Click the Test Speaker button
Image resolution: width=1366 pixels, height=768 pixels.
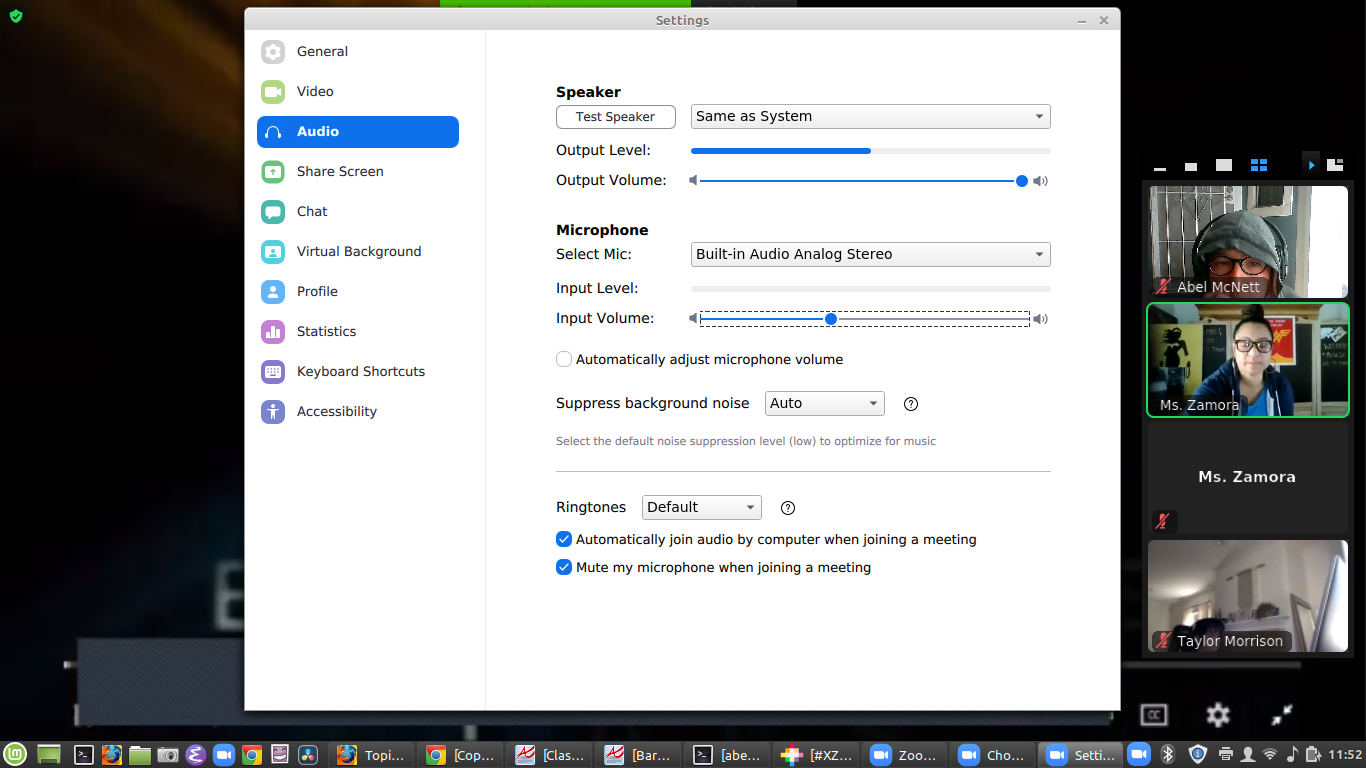click(615, 117)
